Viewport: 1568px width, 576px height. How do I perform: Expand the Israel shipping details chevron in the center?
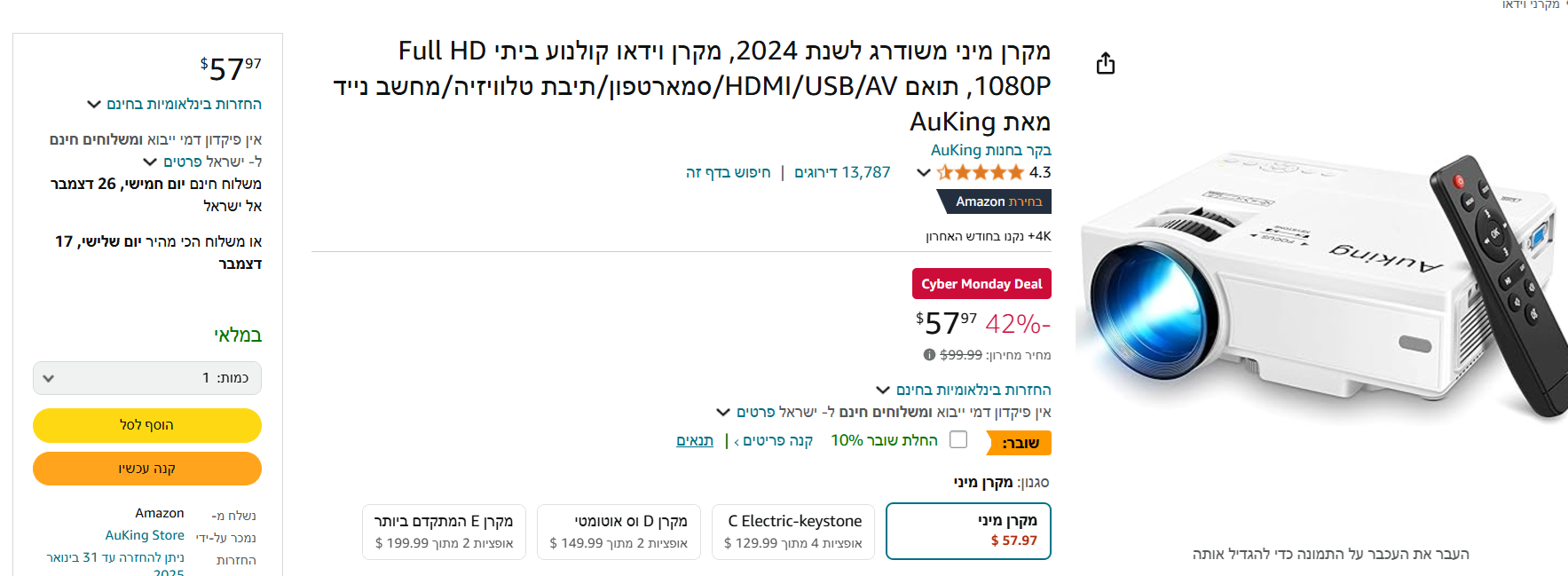(x=723, y=412)
